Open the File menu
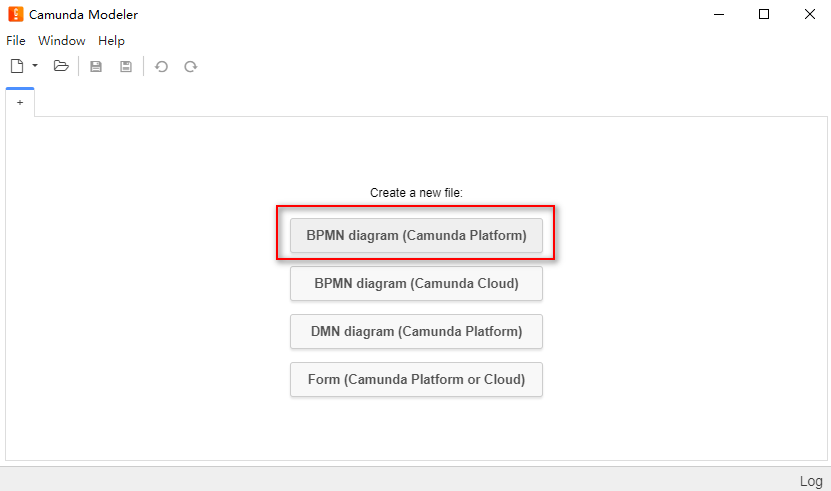The height and width of the screenshot is (491, 831). pos(16,41)
